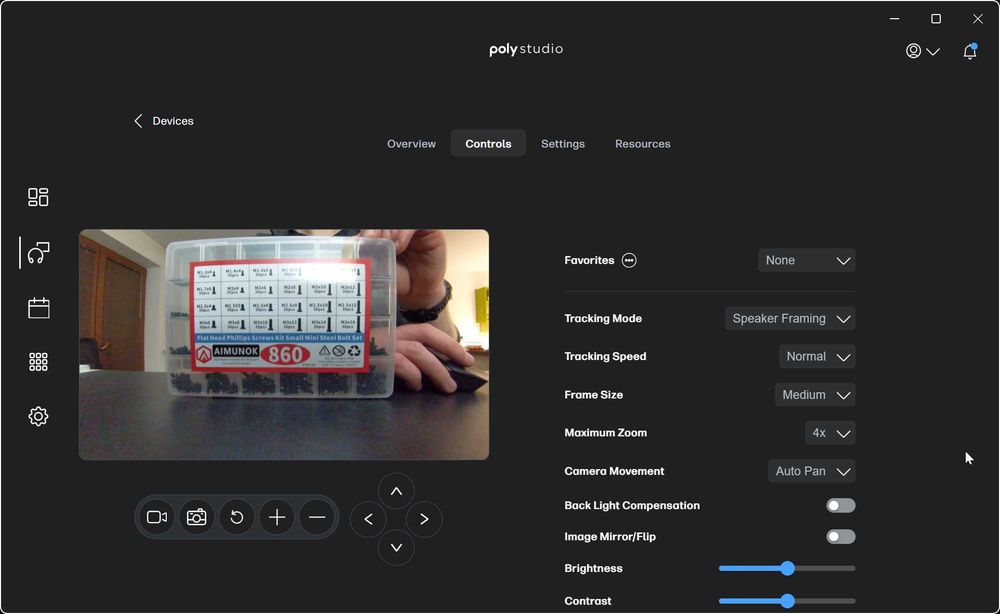This screenshot has height=614, width=1000.
Task: Open Tracking Speed Normal dropdown
Action: 817,356
